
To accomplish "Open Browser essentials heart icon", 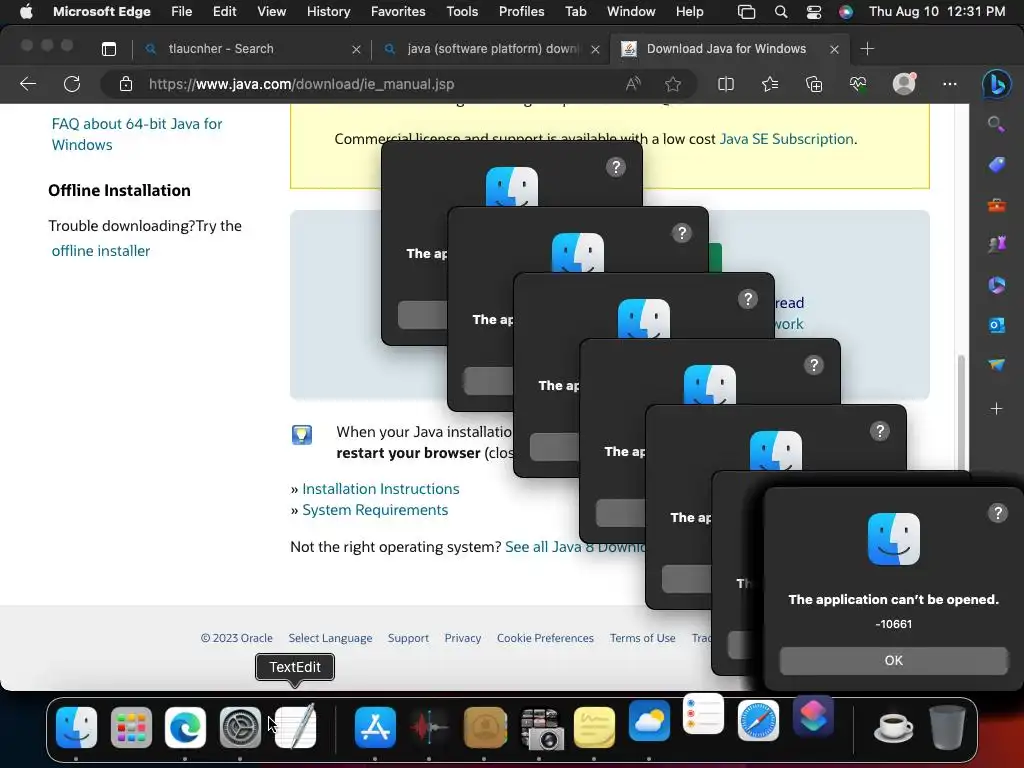I will (x=858, y=84).
